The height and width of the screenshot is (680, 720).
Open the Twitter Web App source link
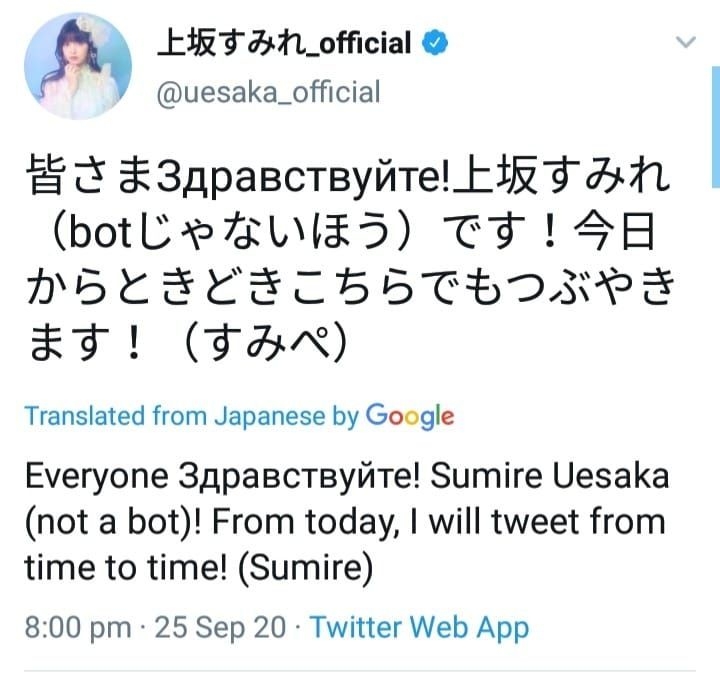coord(419,628)
